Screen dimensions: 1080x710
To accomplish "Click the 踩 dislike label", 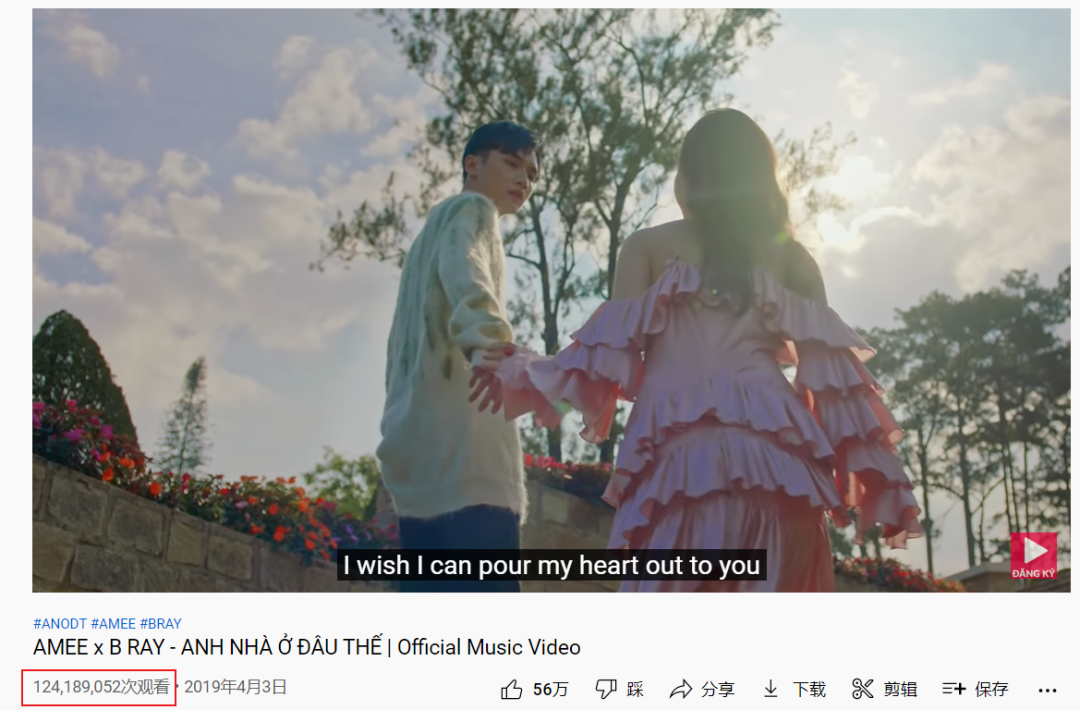I will 635,689.
